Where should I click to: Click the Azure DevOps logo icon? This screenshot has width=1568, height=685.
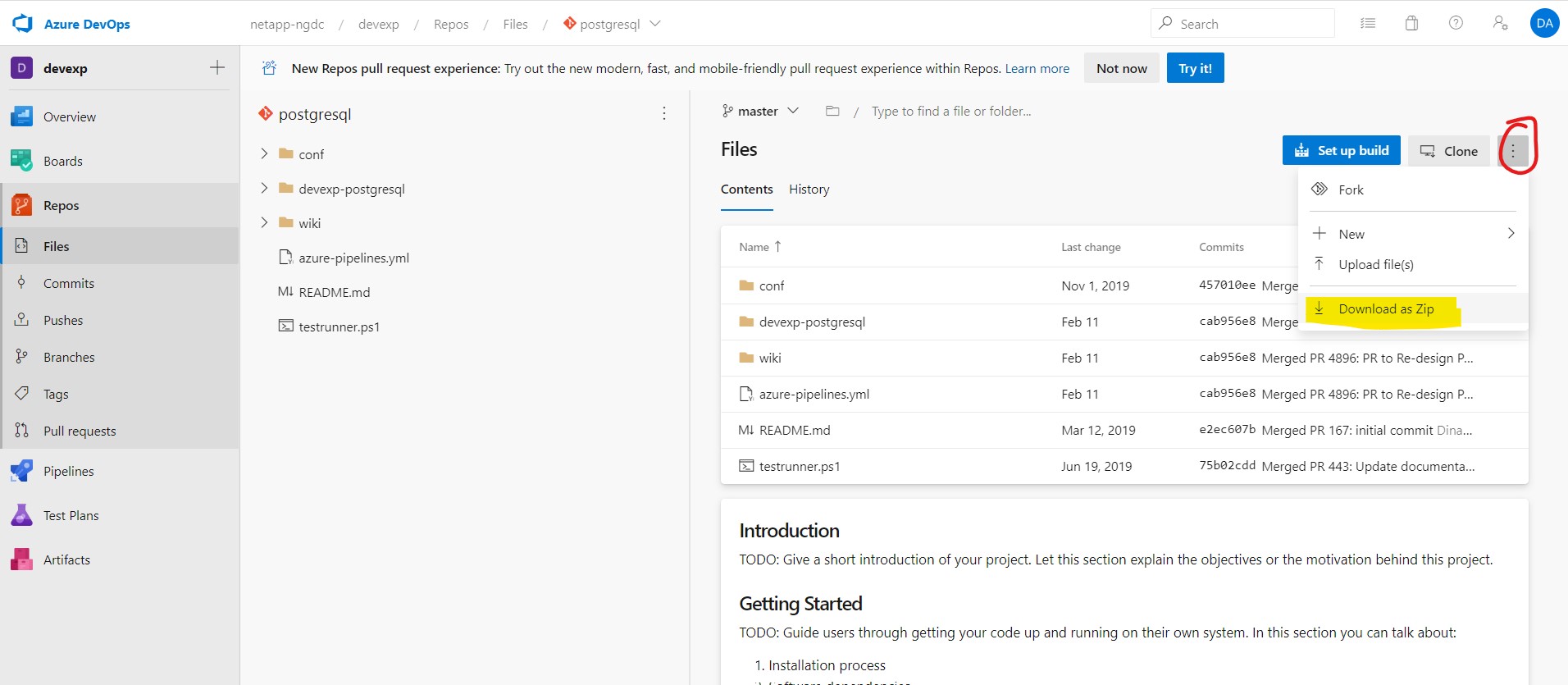coord(22,24)
